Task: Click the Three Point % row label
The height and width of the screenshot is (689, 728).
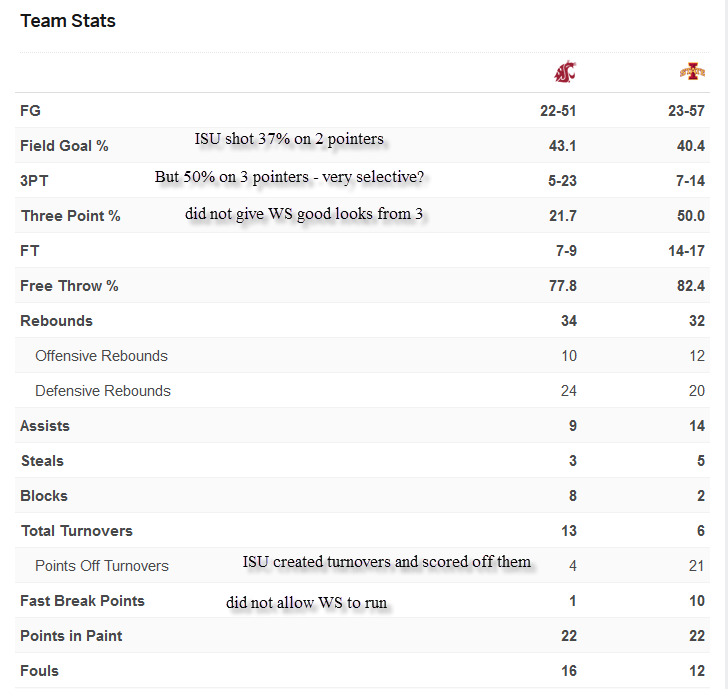Action: pyautogui.click(x=70, y=216)
